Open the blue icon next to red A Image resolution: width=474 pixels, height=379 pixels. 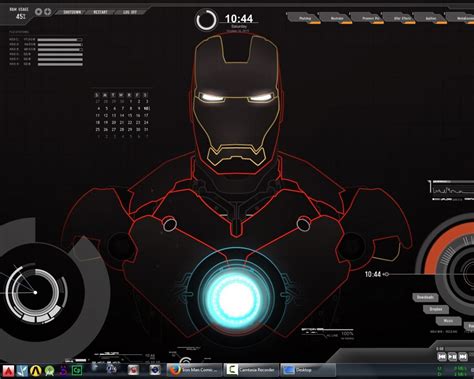point(22,371)
